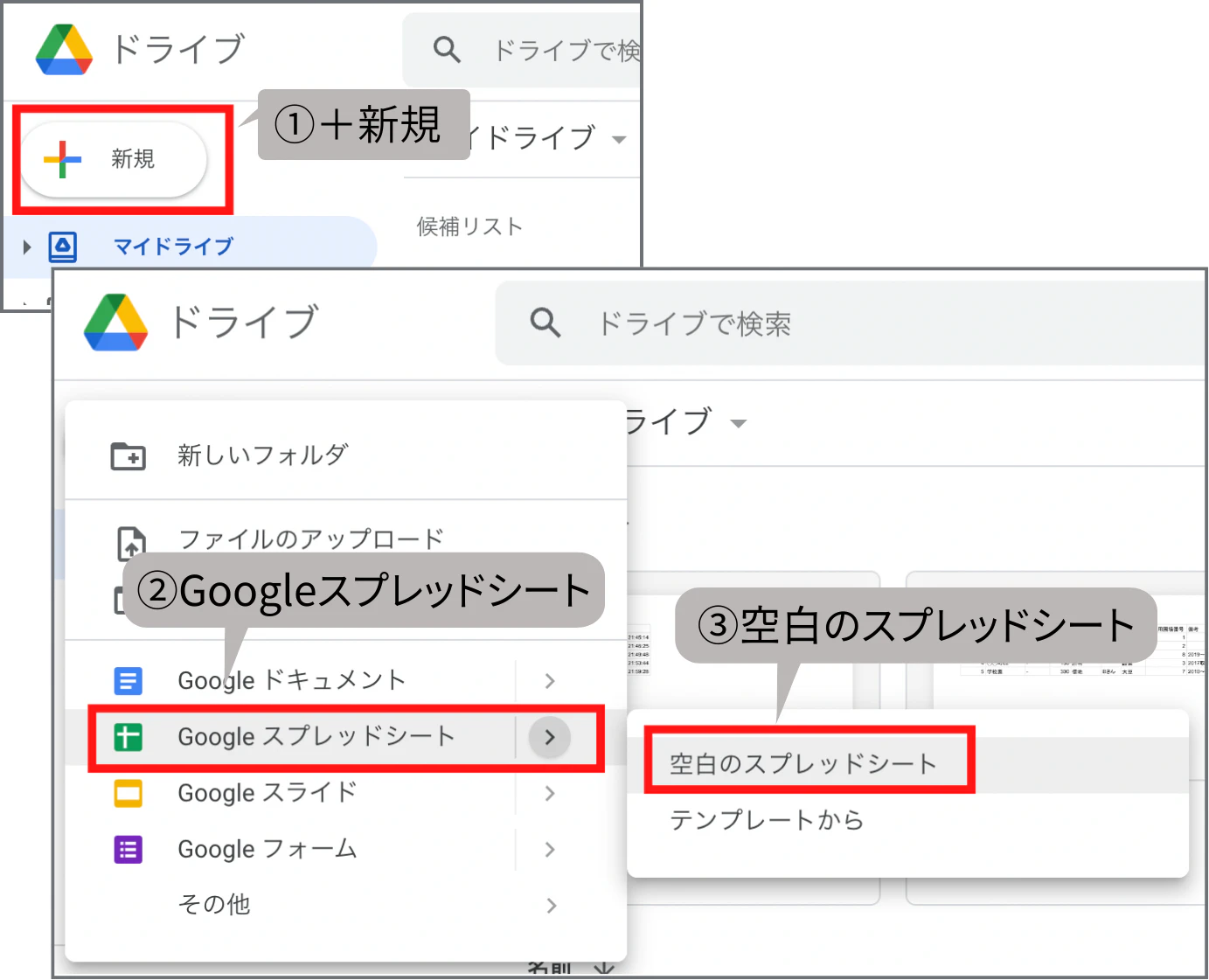Open the ドライブ heading dropdown in upper screenshot
The height and width of the screenshot is (980, 1209).
[619, 140]
